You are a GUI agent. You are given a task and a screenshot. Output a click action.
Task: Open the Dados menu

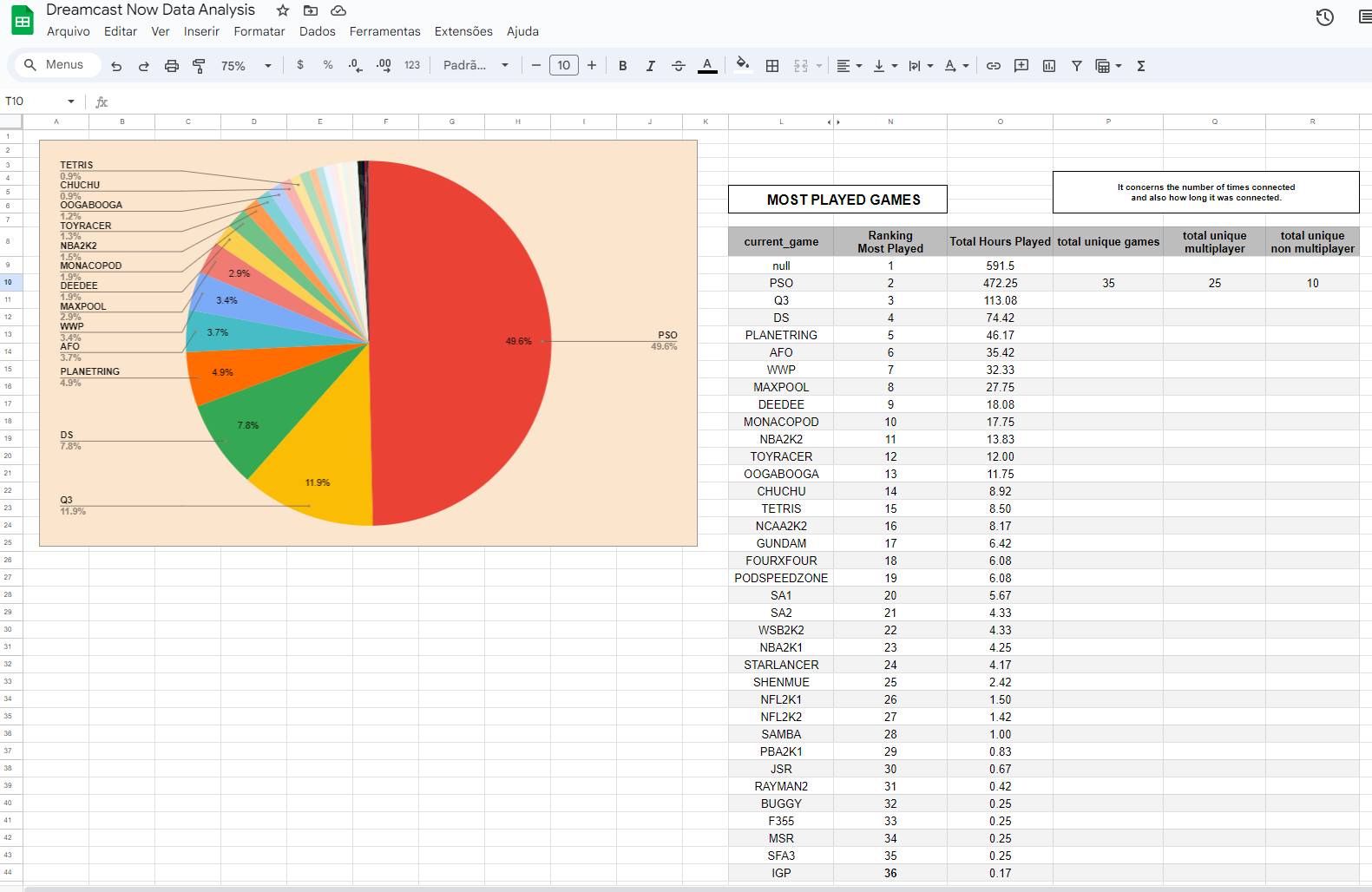tap(318, 31)
